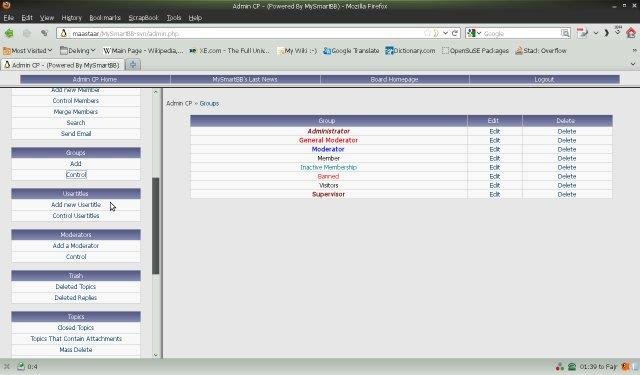The width and height of the screenshot is (640, 375).
Task: Select the Admin CP browser tab
Action: pos(62,65)
